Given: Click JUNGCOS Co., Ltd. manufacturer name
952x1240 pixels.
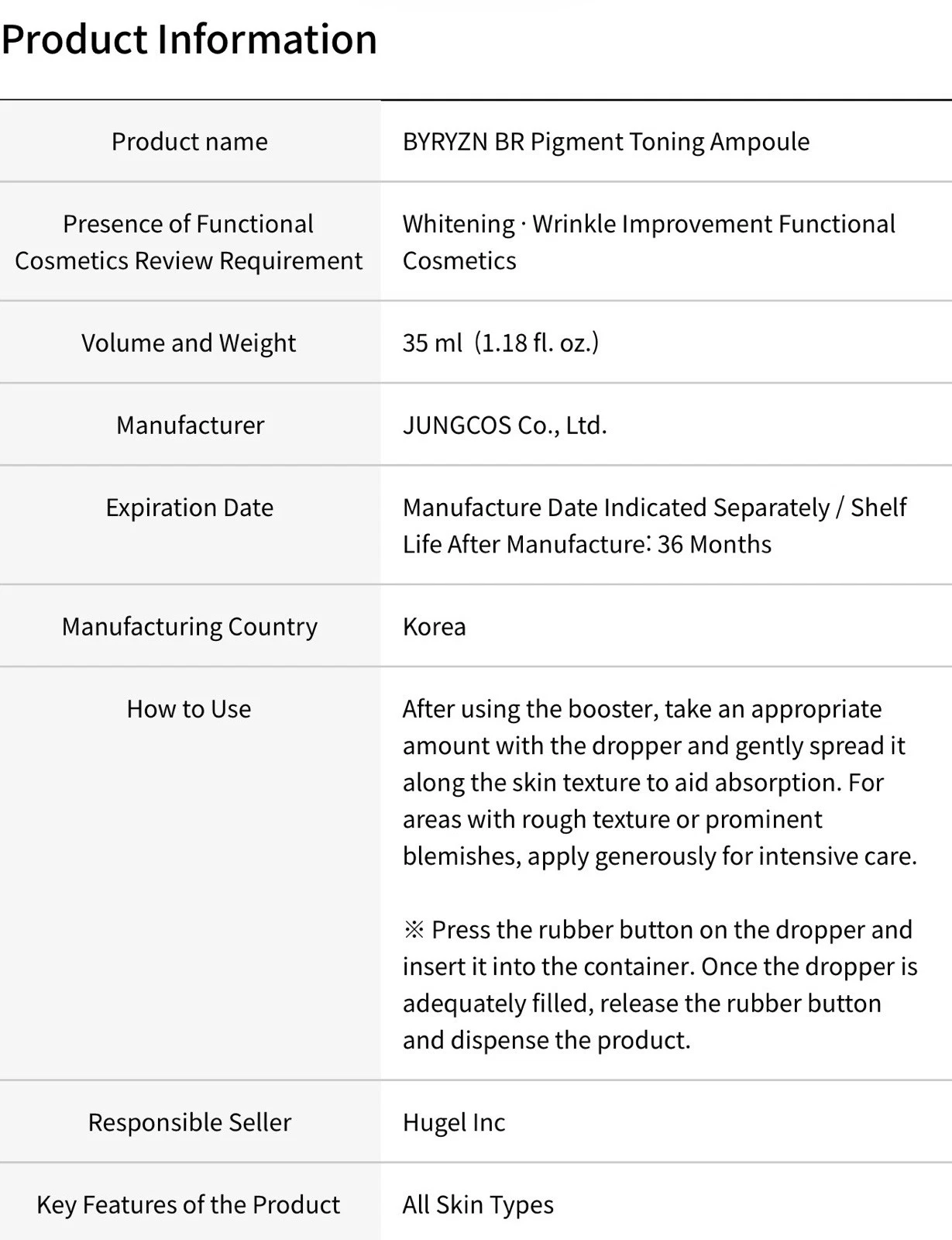Looking at the screenshot, I should pyautogui.click(x=505, y=425).
